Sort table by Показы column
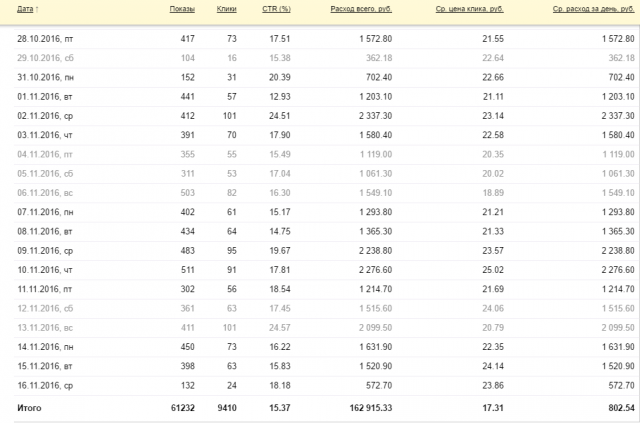Image resolution: width=640 pixels, height=423 pixels. click(182, 9)
